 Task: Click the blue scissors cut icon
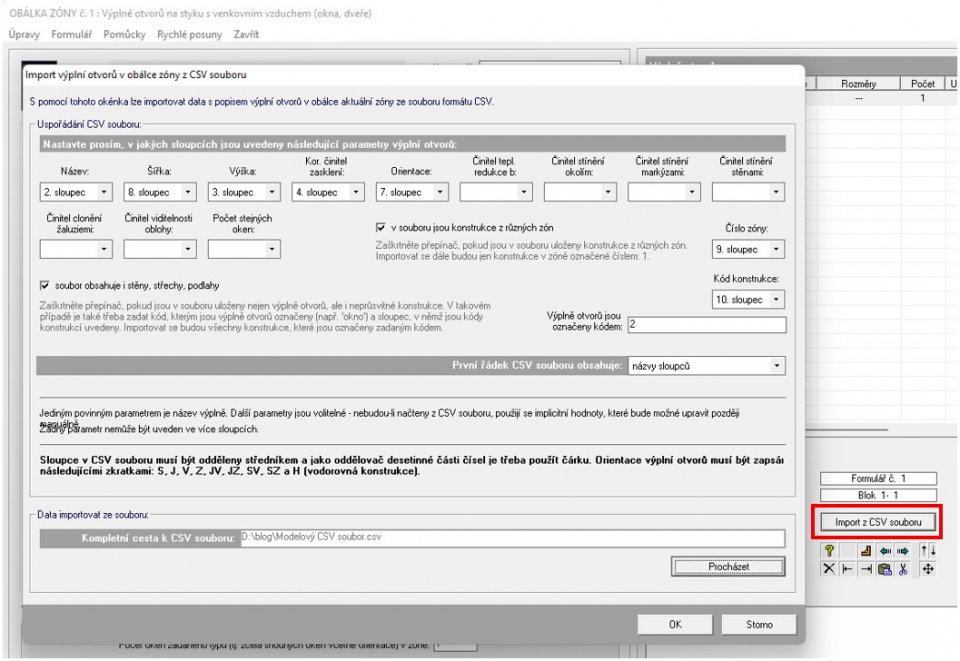coord(903,569)
